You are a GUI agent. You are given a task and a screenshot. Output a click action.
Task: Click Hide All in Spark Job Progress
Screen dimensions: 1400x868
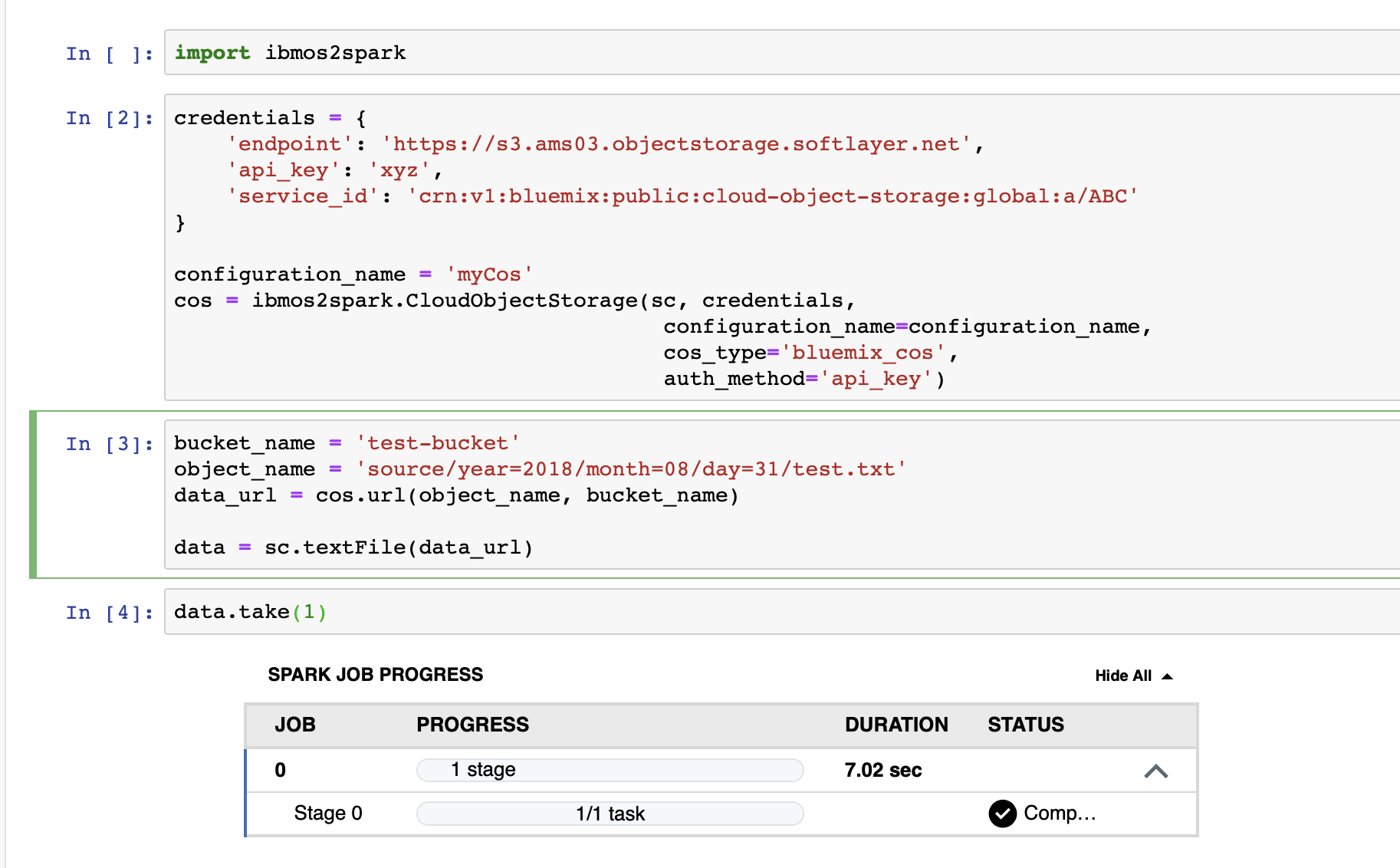(x=1123, y=676)
